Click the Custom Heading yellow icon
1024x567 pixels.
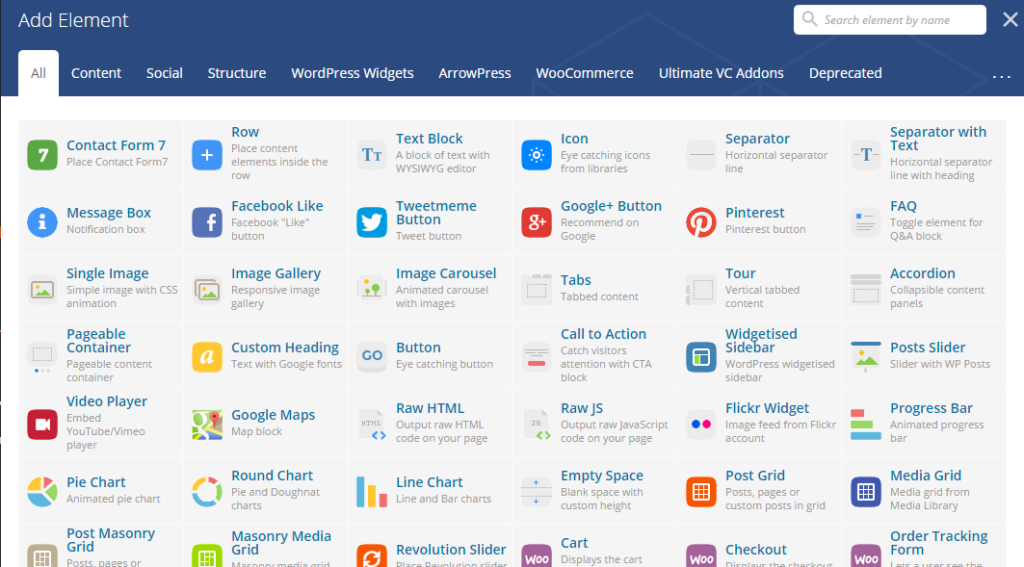coord(207,357)
